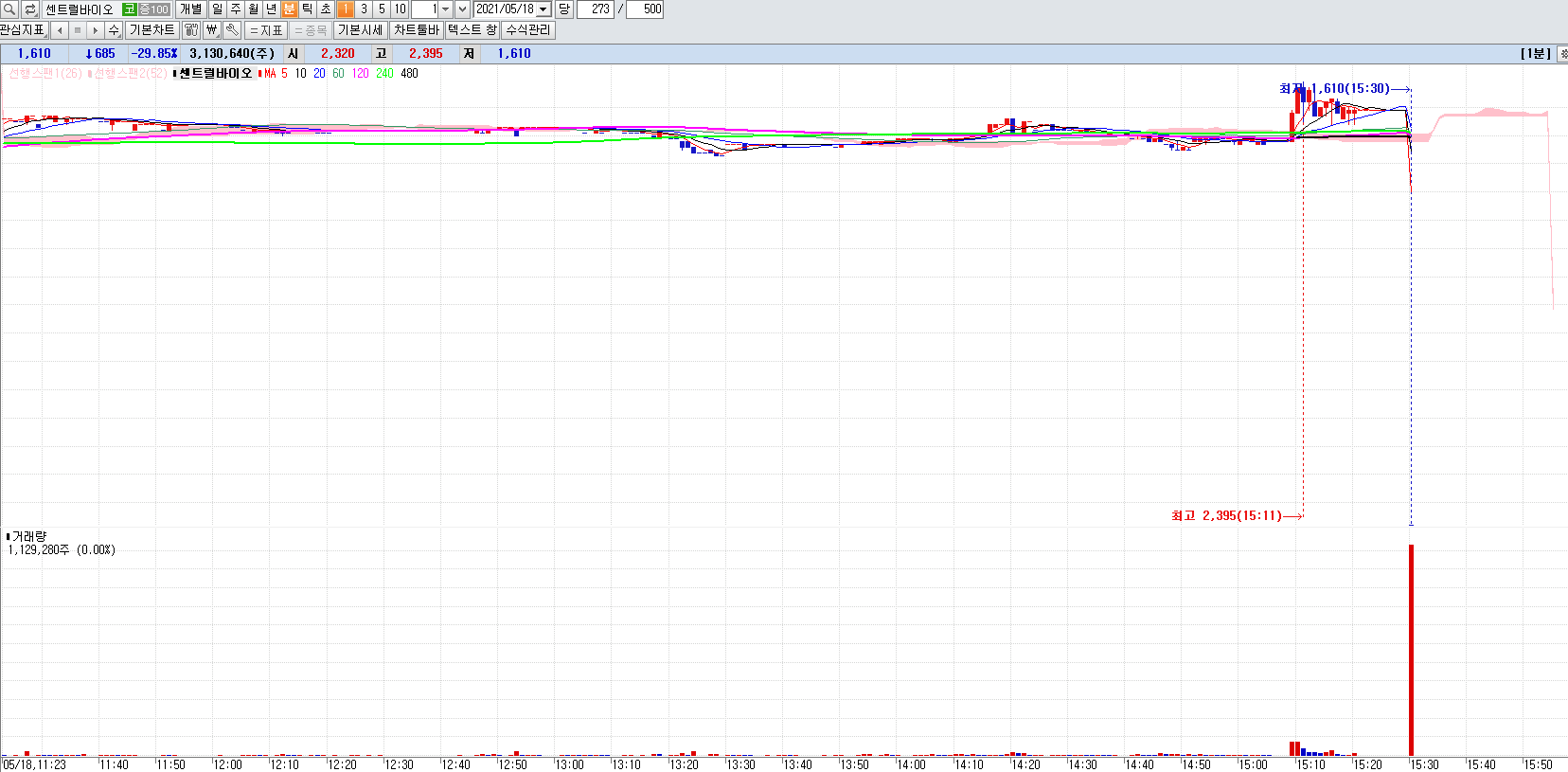Select 월 (monthly) chart period
This screenshot has width=1568, height=772.
pyautogui.click(x=254, y=9)
